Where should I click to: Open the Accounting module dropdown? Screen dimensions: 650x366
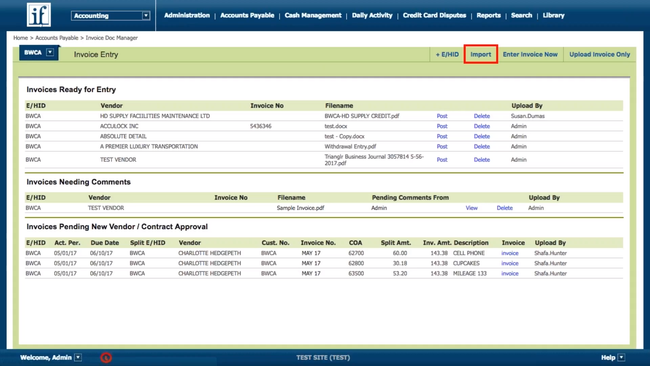[x=110, y=16]
